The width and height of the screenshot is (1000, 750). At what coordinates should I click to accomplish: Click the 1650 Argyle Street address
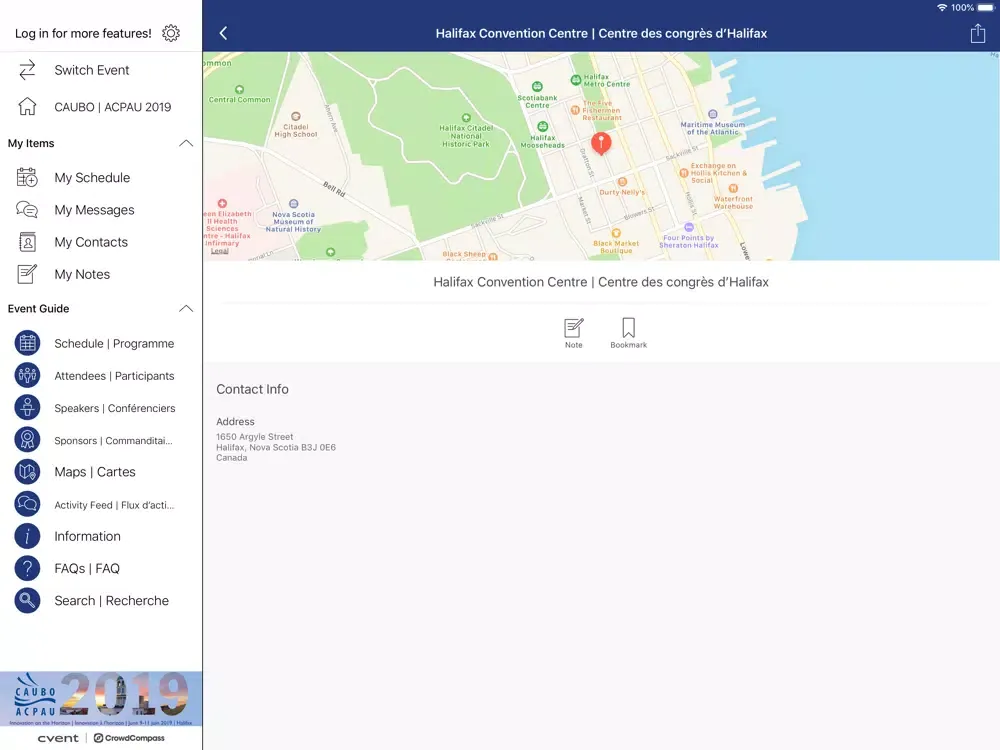tap(254, 437)
